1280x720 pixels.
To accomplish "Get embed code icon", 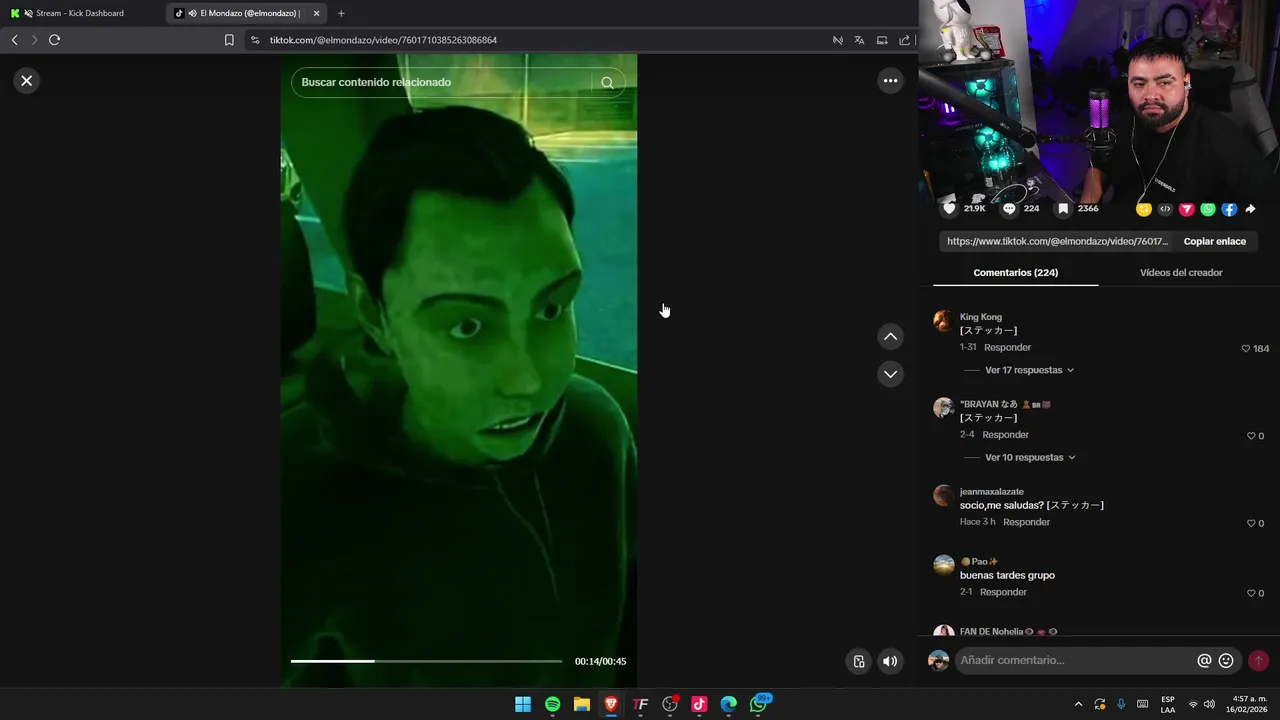I will pos(1165,209).
